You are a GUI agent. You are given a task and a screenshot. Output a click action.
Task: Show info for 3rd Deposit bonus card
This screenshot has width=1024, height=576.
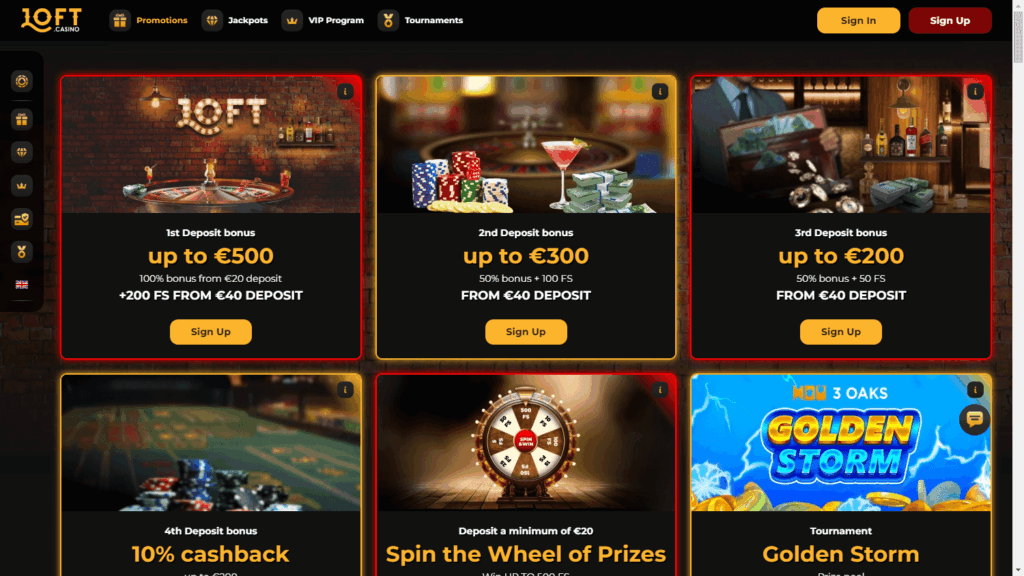[975, 91]
